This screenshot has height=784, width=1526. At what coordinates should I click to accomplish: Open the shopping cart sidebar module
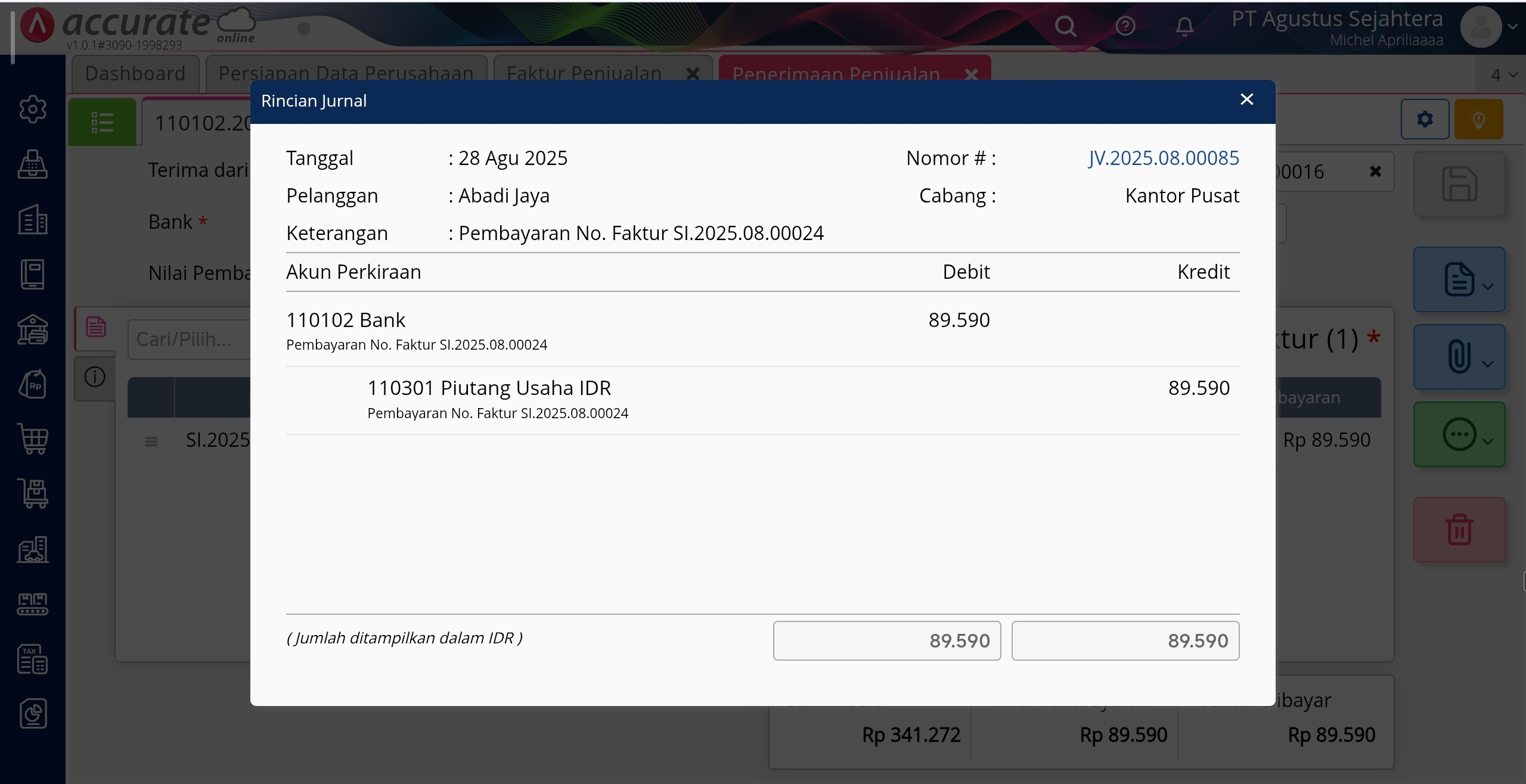tap(33, 439)
